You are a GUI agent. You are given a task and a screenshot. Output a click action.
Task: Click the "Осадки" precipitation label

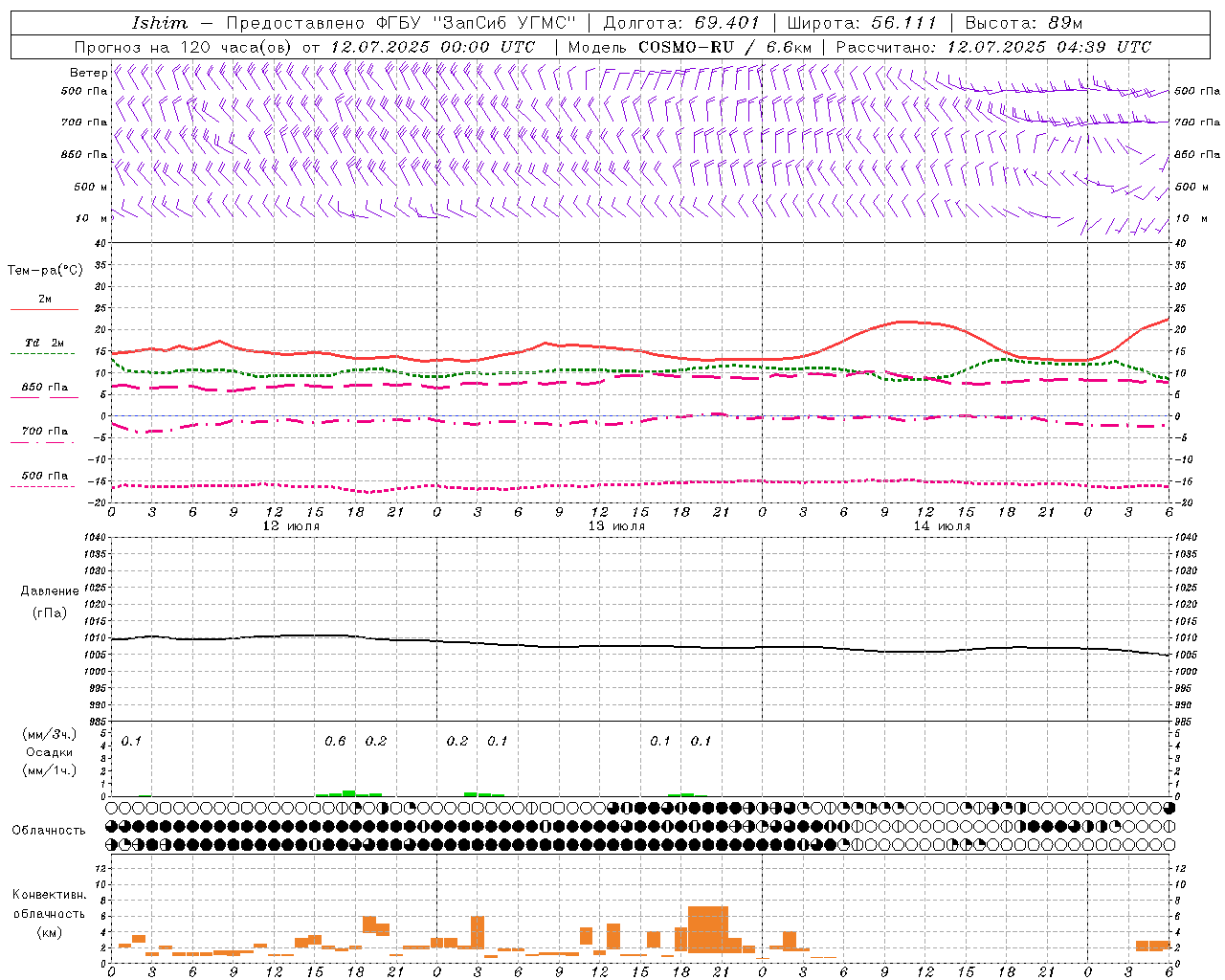coord(50,752)
